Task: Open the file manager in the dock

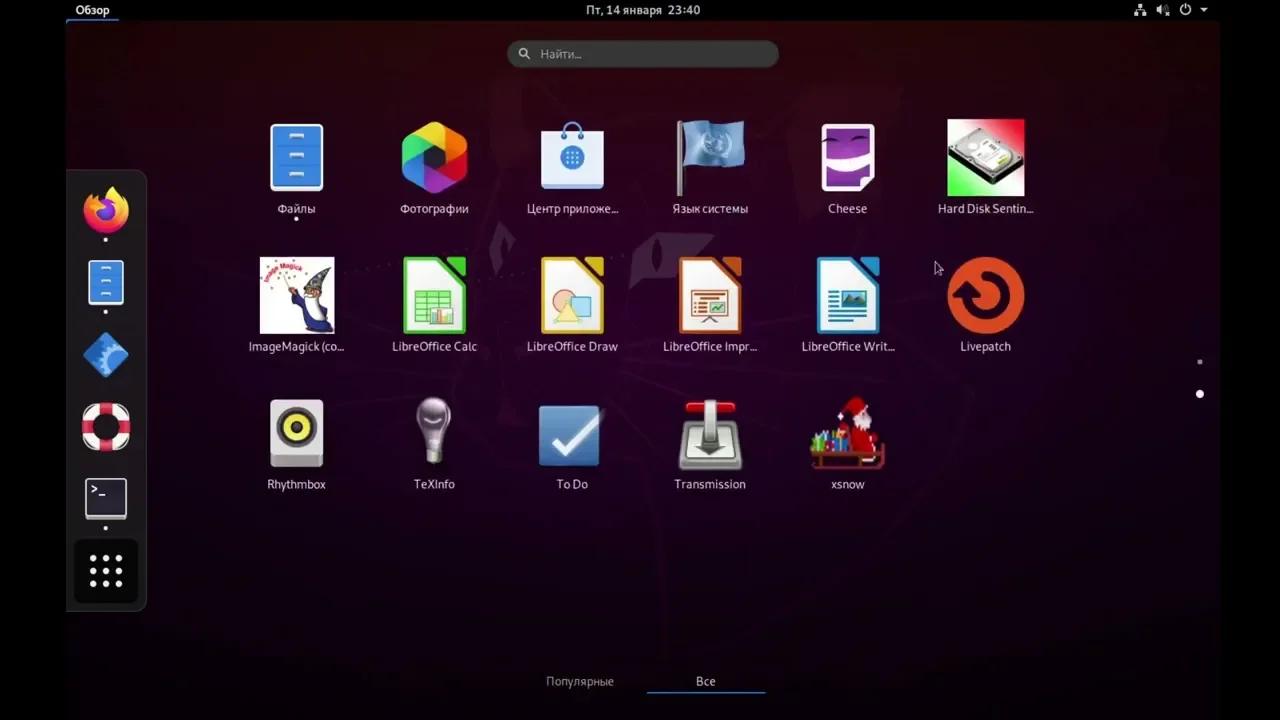Action: pyautogui.click(x=106, y=282)
